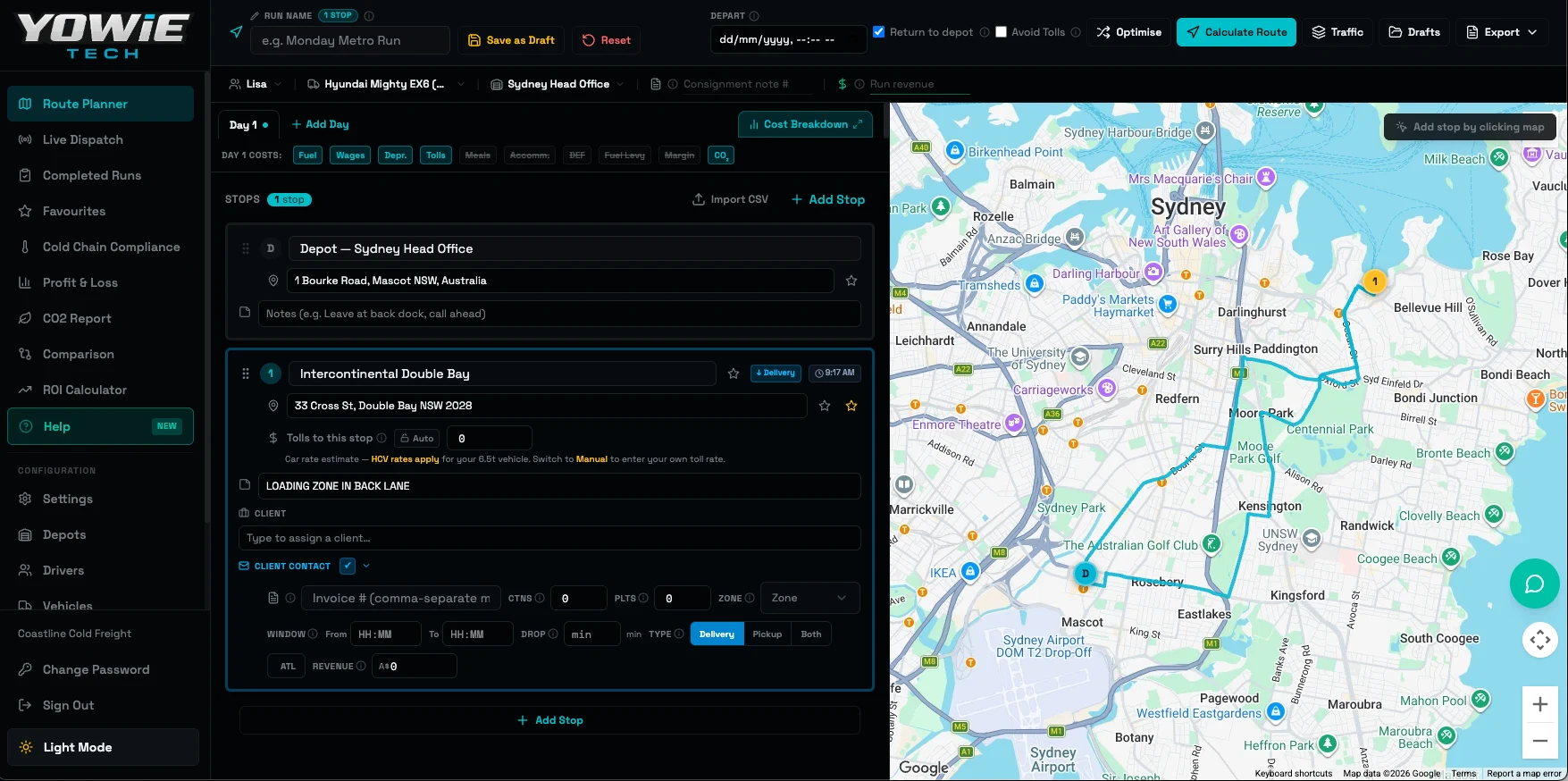The image size is (1568, 781).
Task: Click the drag handle on Depot row
Action: point(246,248)
